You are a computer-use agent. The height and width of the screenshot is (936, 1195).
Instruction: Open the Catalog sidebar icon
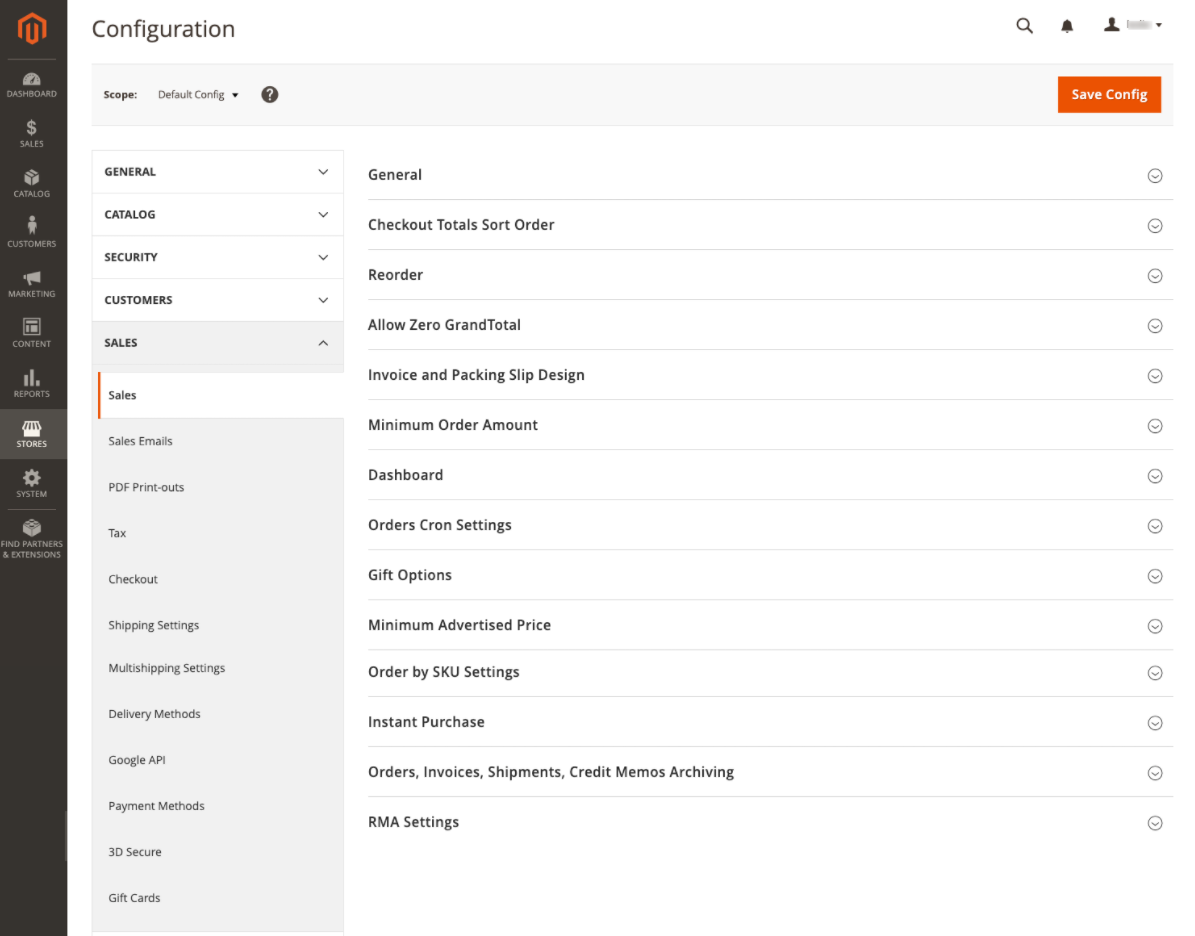point(32,185)
